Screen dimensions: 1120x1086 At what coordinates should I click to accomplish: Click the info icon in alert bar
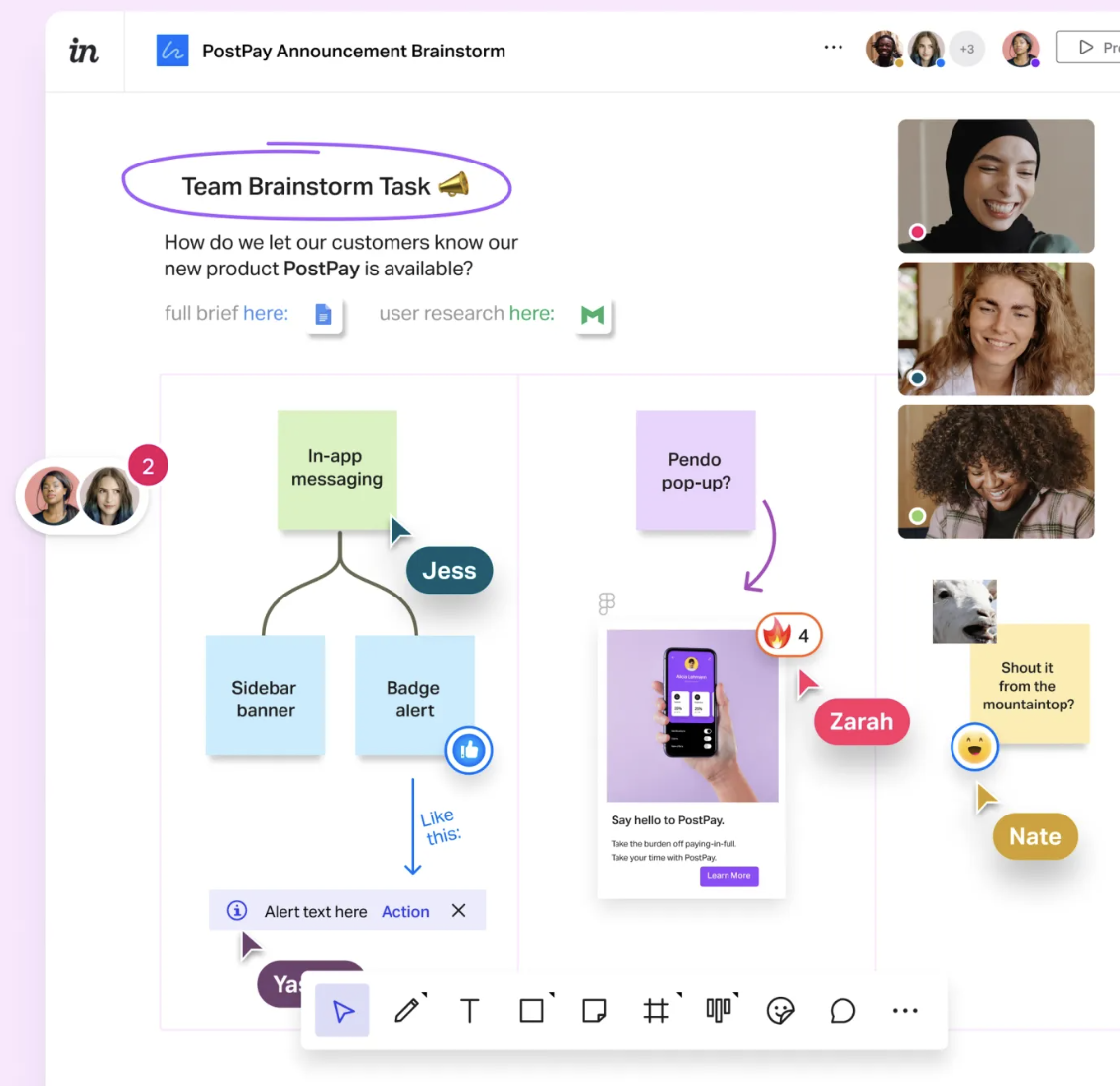(237, 910)
